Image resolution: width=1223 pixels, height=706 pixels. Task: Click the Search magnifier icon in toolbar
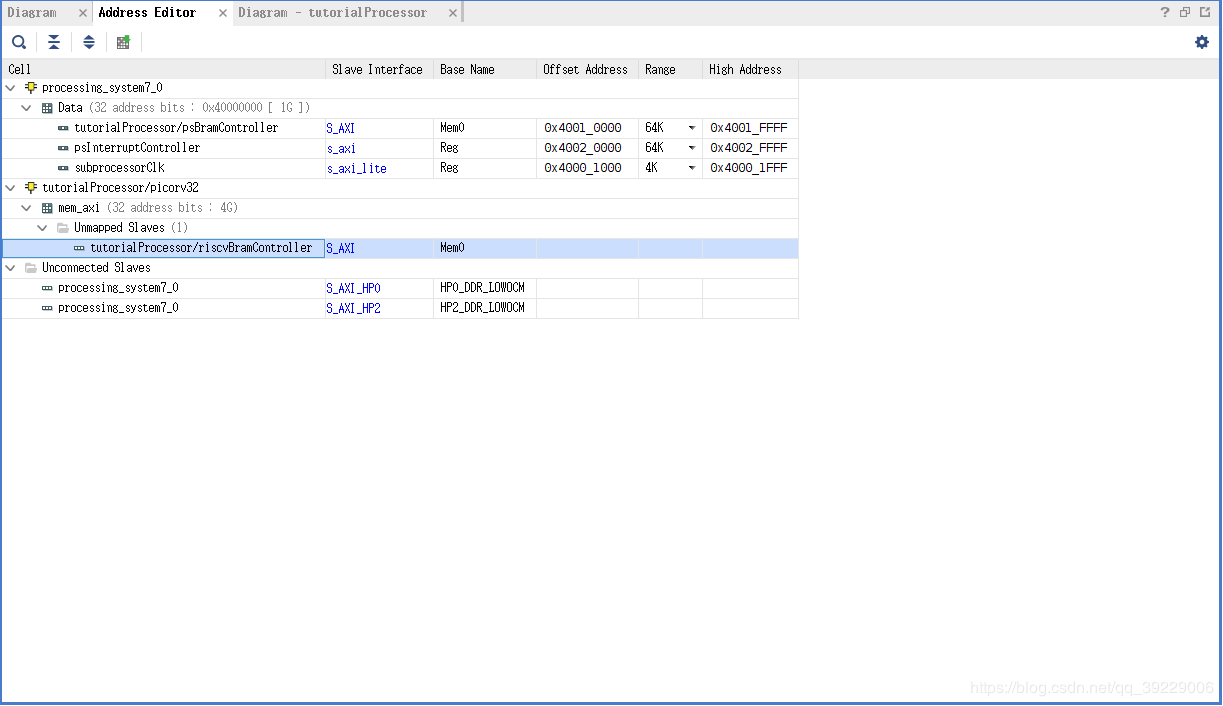(19, 42)
